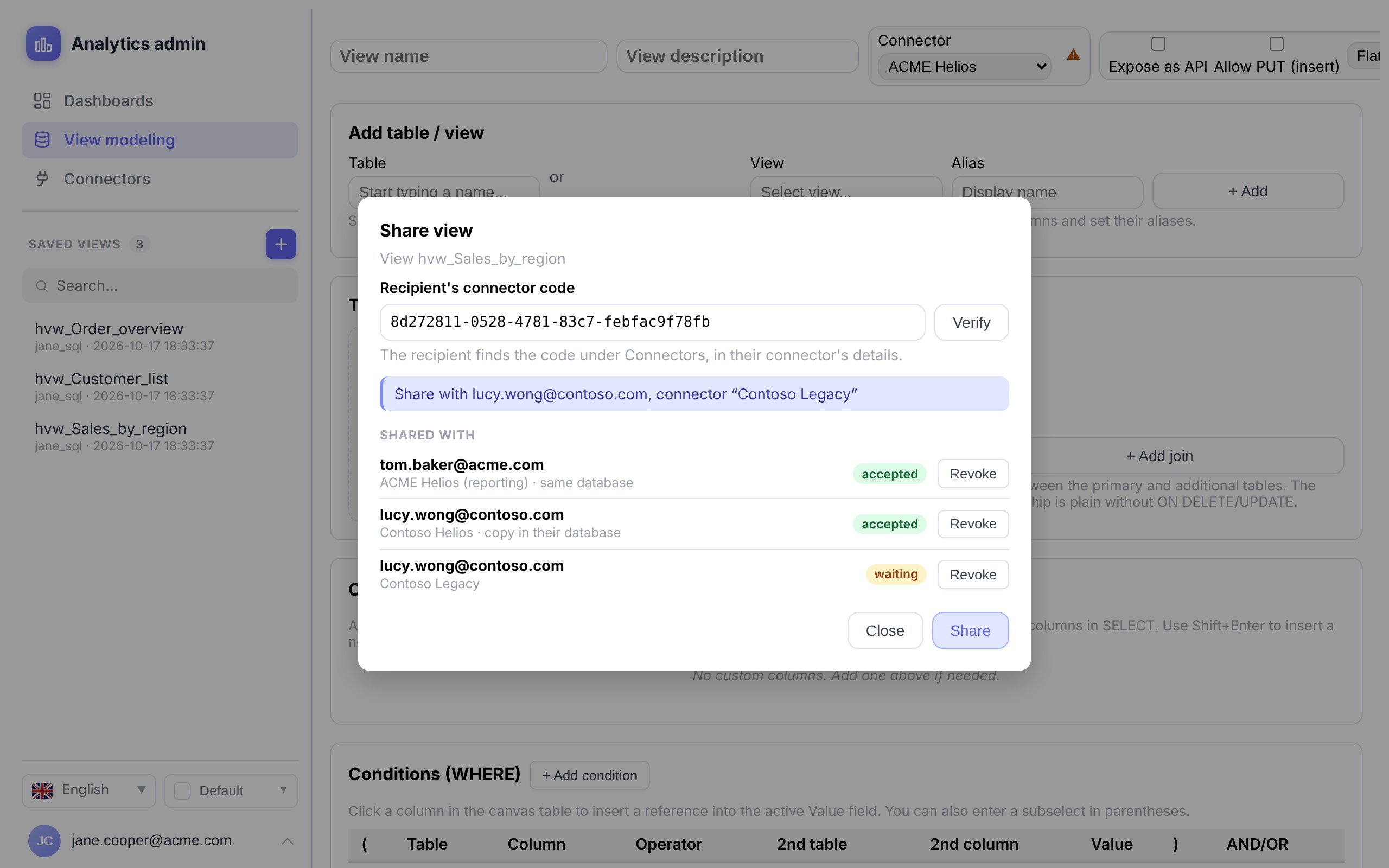
Task: Close the Share view dialog
Action: click(885, 630)
